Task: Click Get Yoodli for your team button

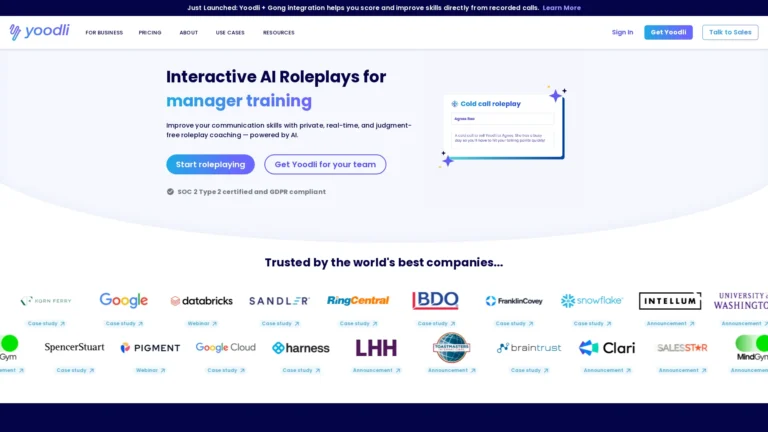Action: pos(325,165)
